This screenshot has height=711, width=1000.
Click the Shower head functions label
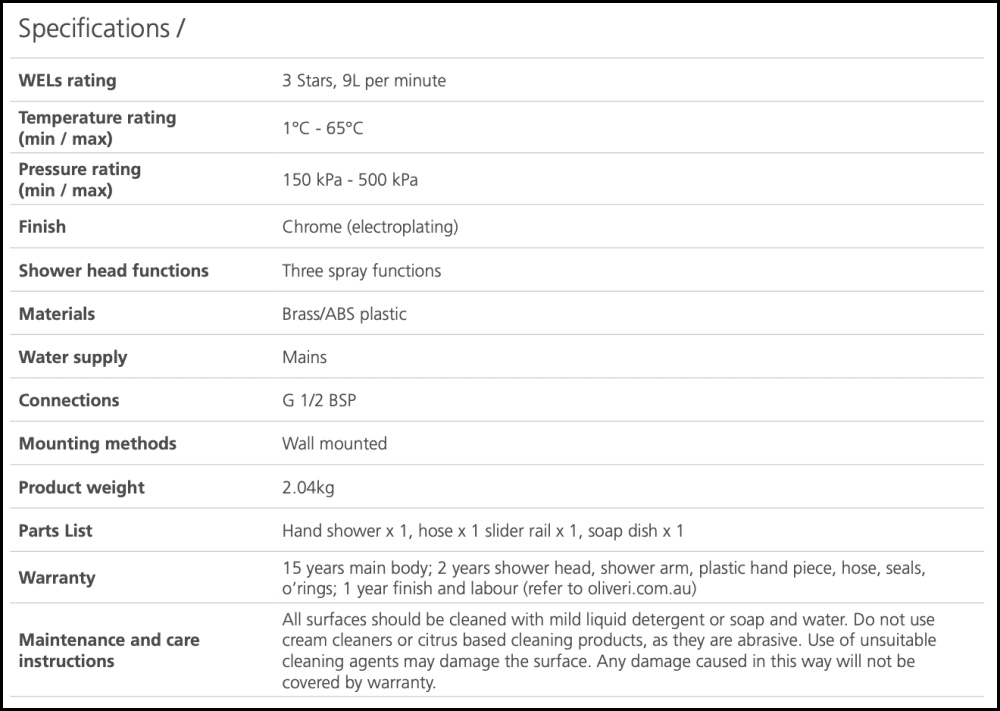tap(113, 270)
